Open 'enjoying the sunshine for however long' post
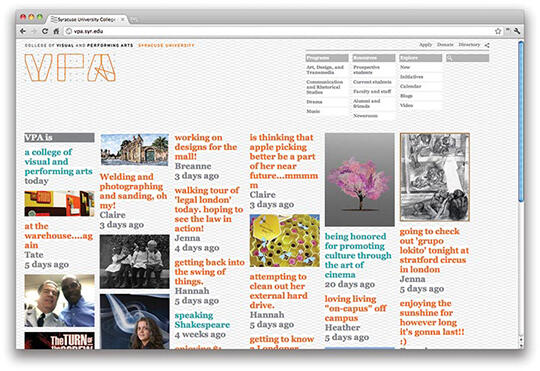Viewport: 540px width, 371px height. pos(432,322)
